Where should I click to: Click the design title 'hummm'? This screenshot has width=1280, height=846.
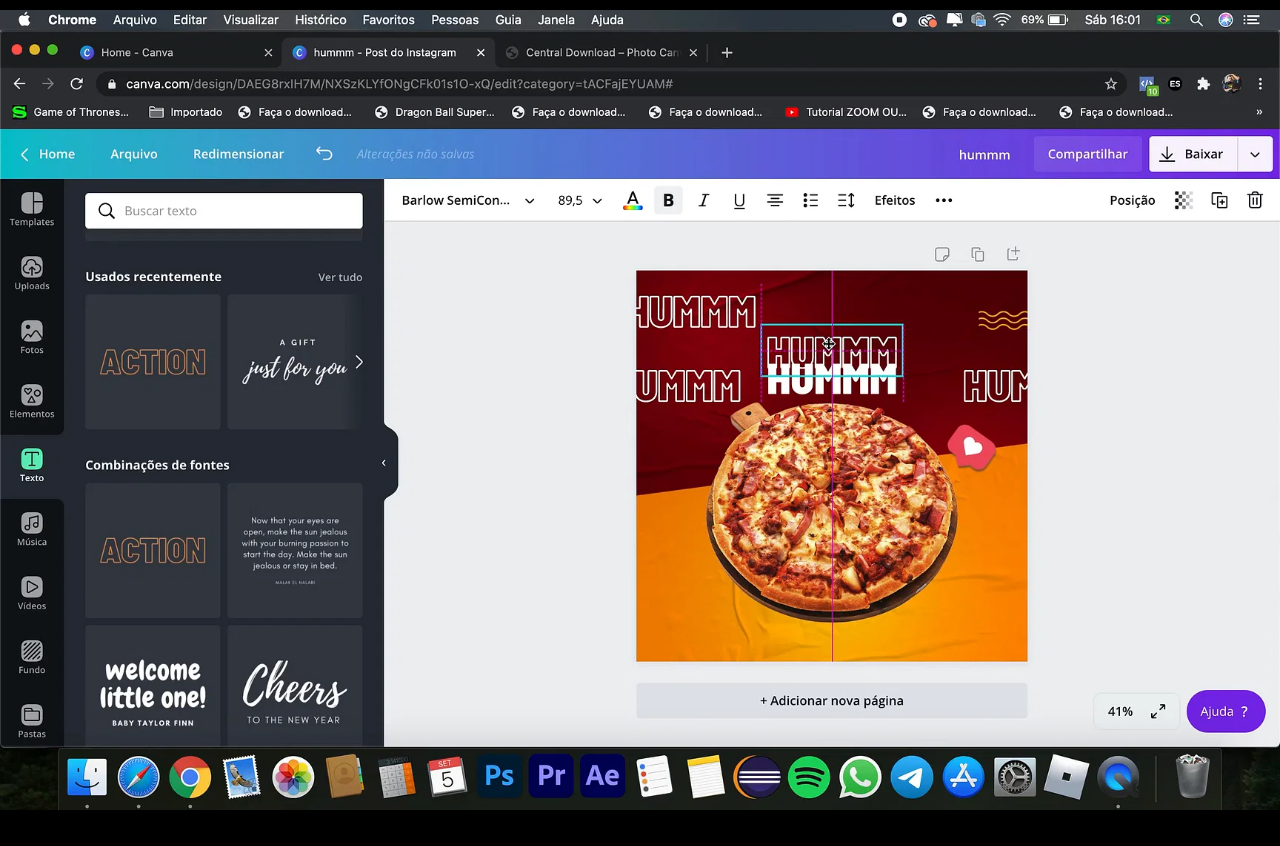(984, 154)
